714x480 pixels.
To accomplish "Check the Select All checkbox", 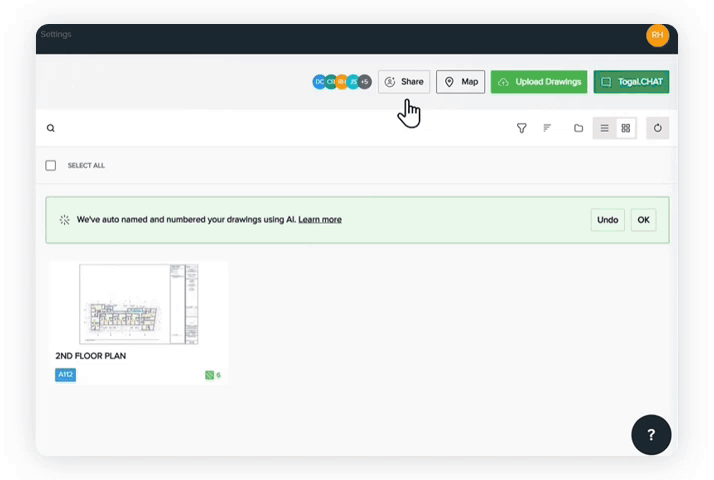I will point(51,165).
